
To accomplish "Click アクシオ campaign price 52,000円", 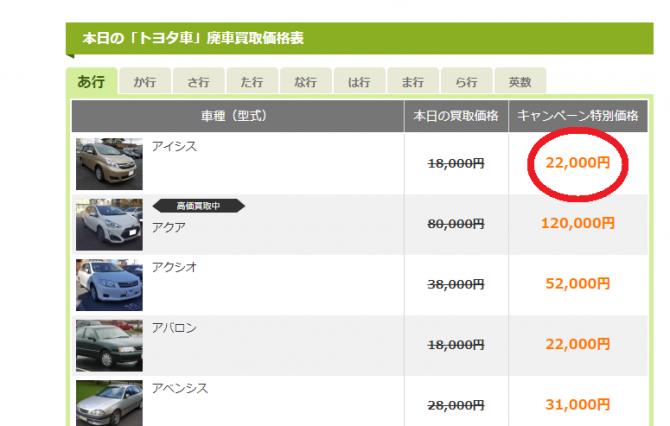I will click(x=578, y=284).
